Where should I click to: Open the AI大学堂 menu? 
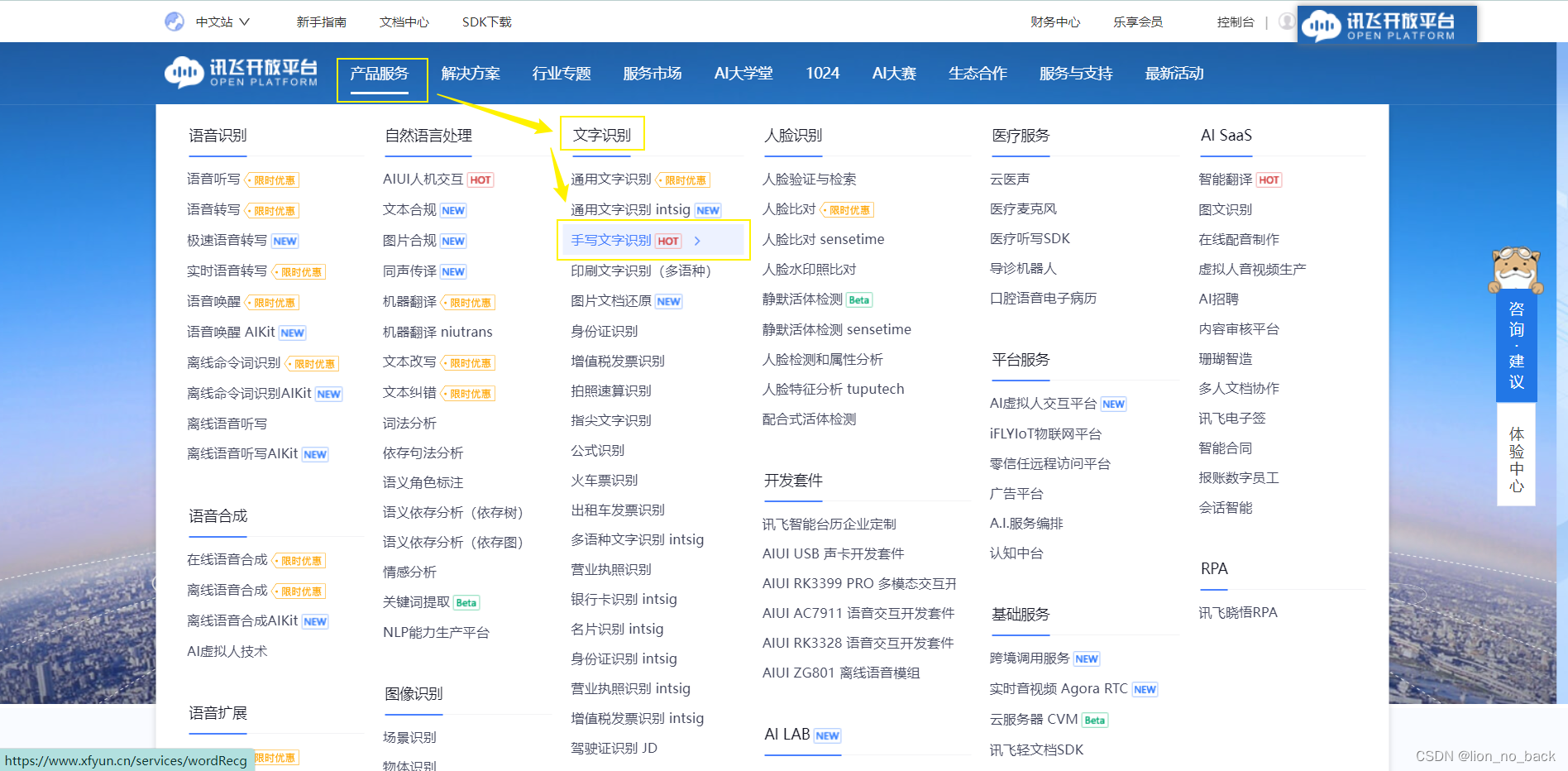(743, 73)
